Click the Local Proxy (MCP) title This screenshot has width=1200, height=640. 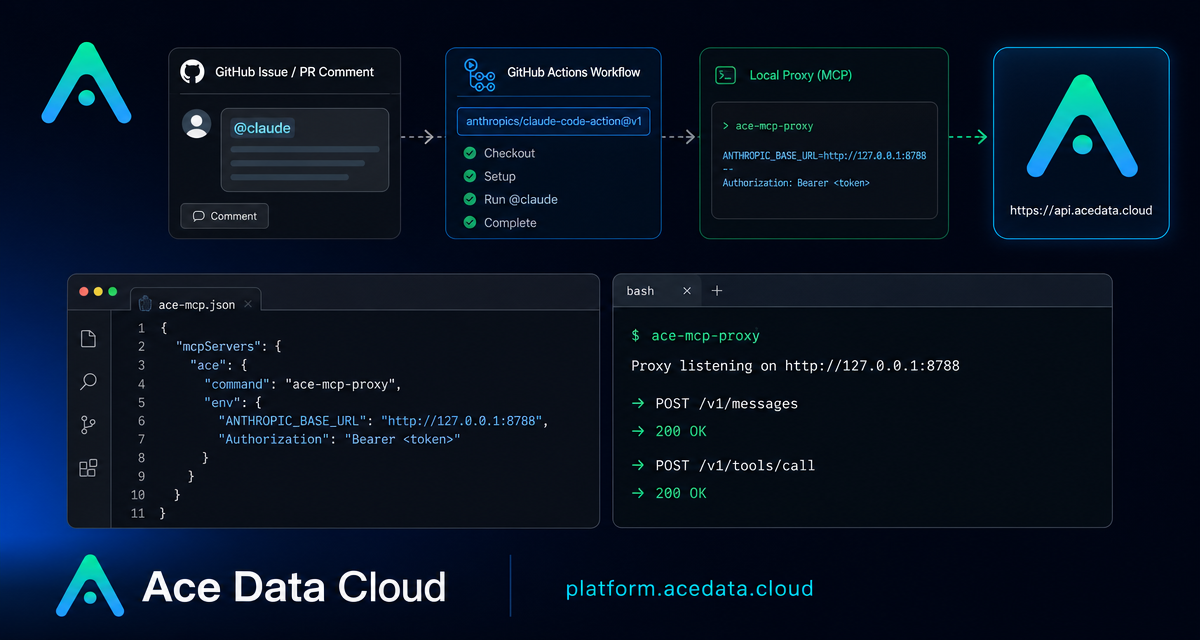[801, 75]
